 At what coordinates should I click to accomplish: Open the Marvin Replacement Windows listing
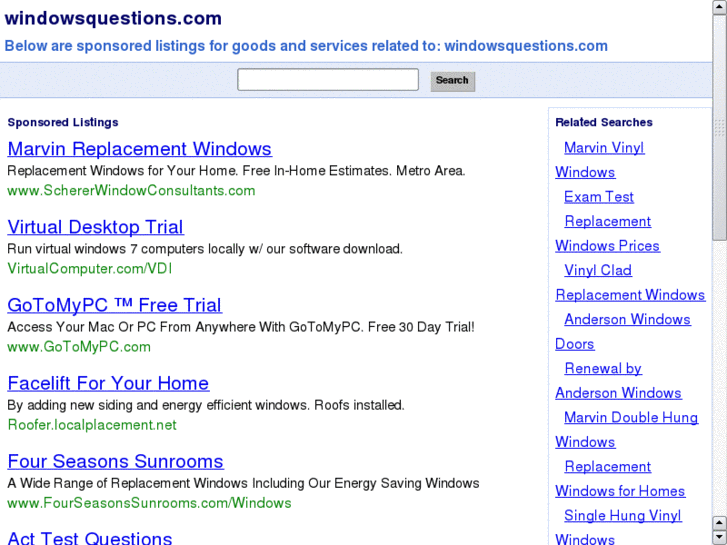click(140, 149)
